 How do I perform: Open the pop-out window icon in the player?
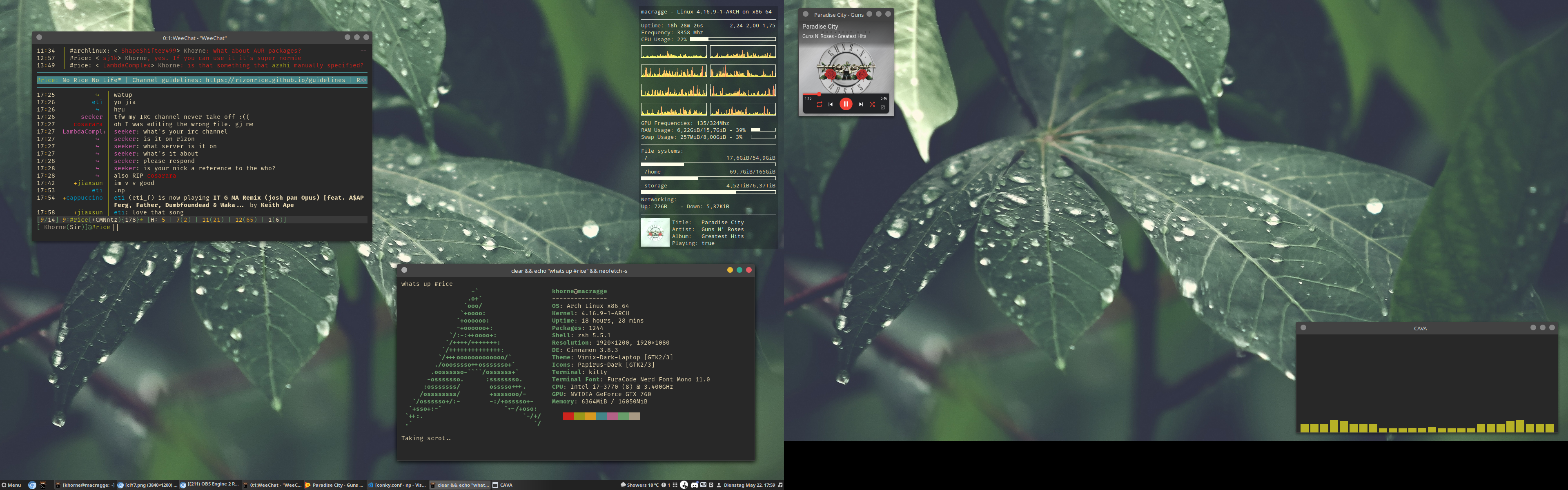point(883,108)
